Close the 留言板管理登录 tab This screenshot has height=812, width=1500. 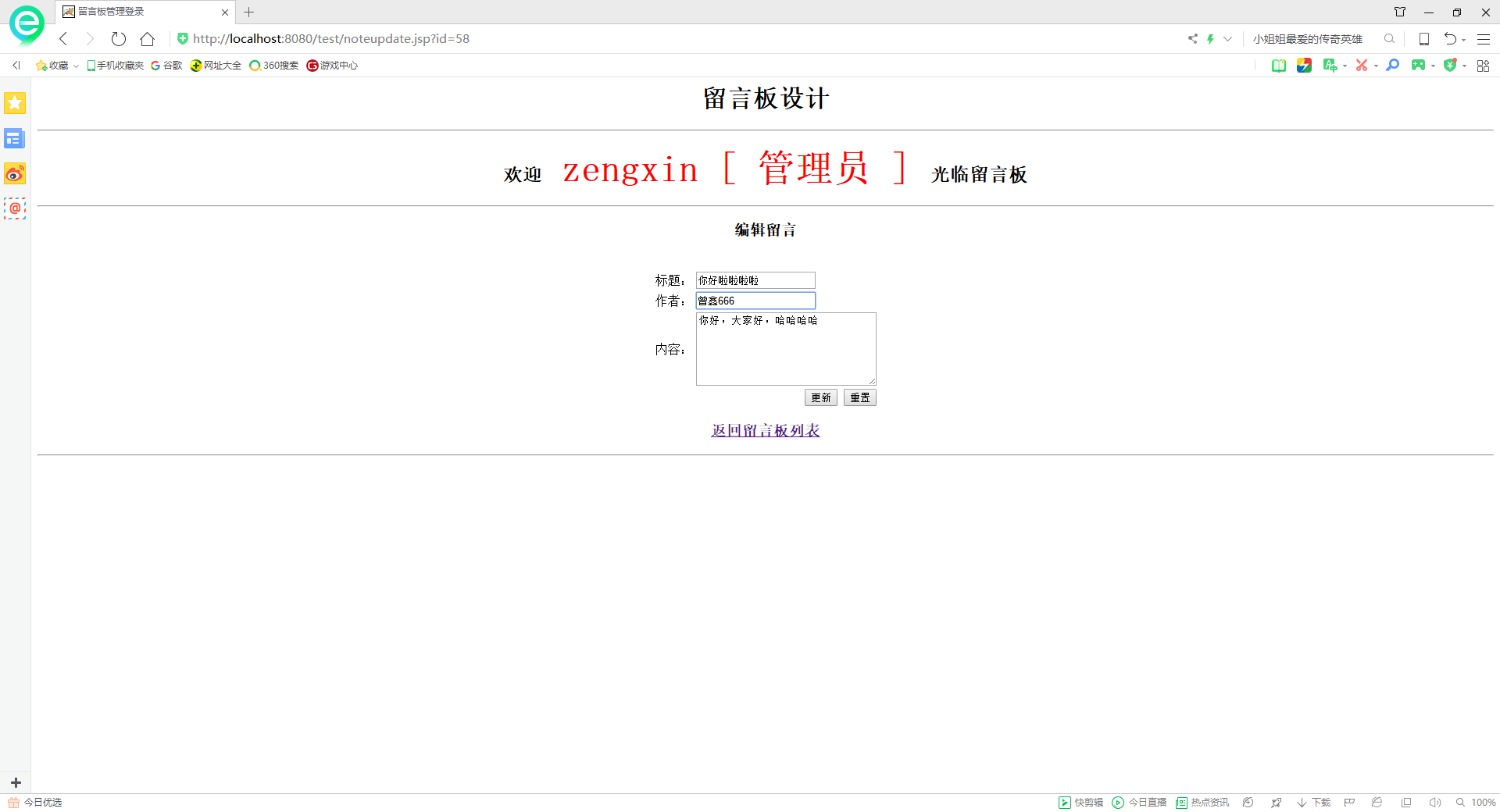click(225, 12)
